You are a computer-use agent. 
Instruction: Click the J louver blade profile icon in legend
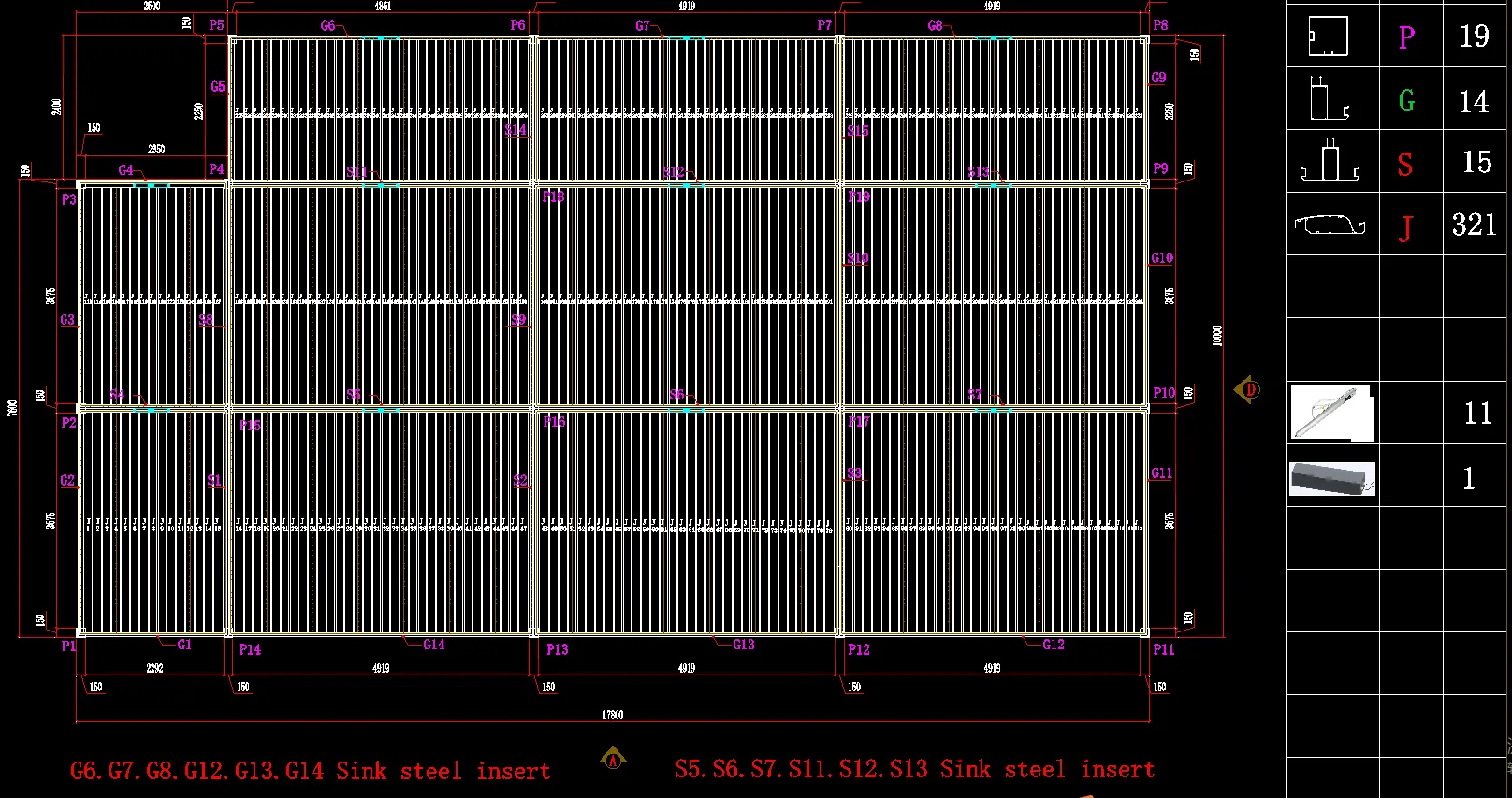click(1330, 225)
